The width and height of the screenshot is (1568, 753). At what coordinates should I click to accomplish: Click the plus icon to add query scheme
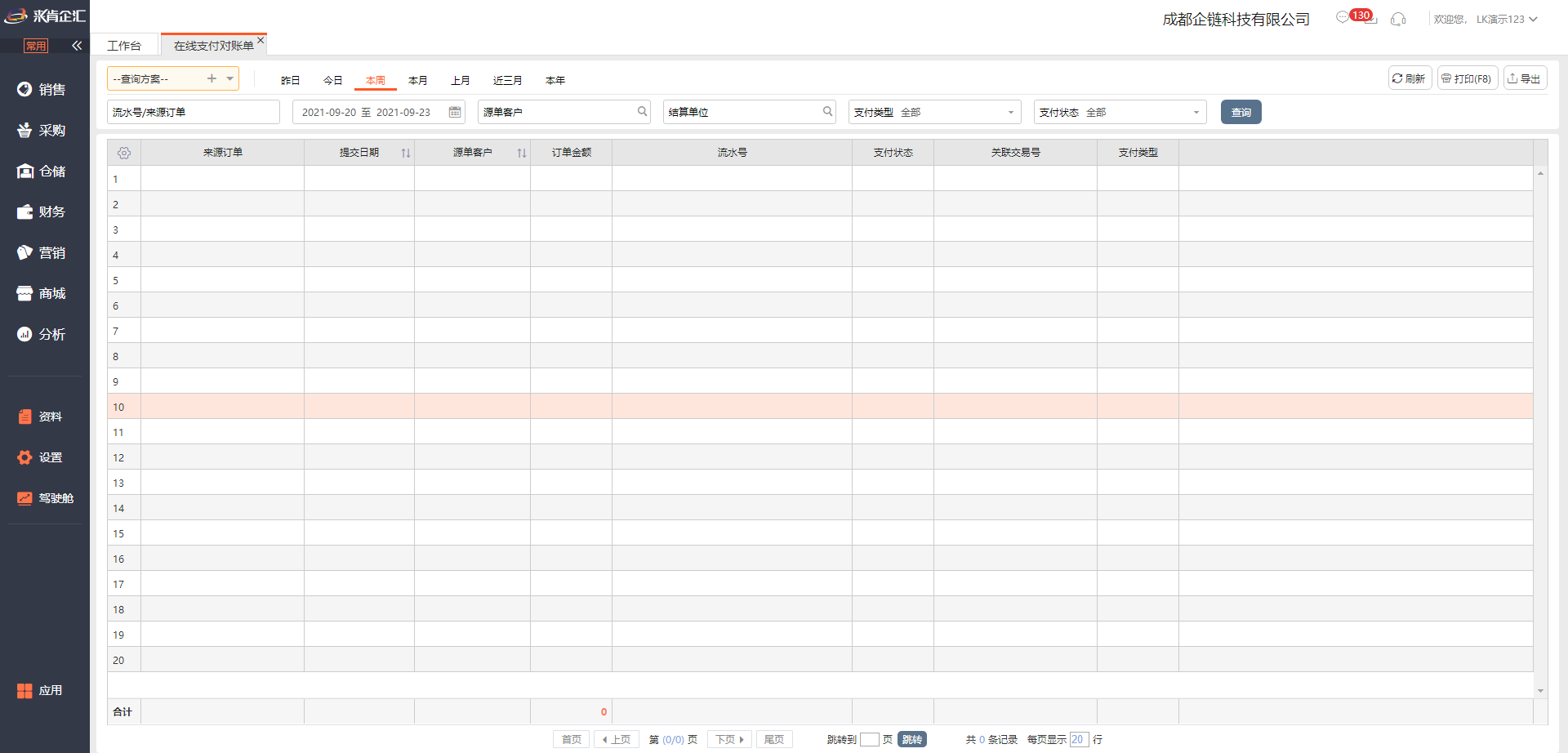click(x=212, y=78)
